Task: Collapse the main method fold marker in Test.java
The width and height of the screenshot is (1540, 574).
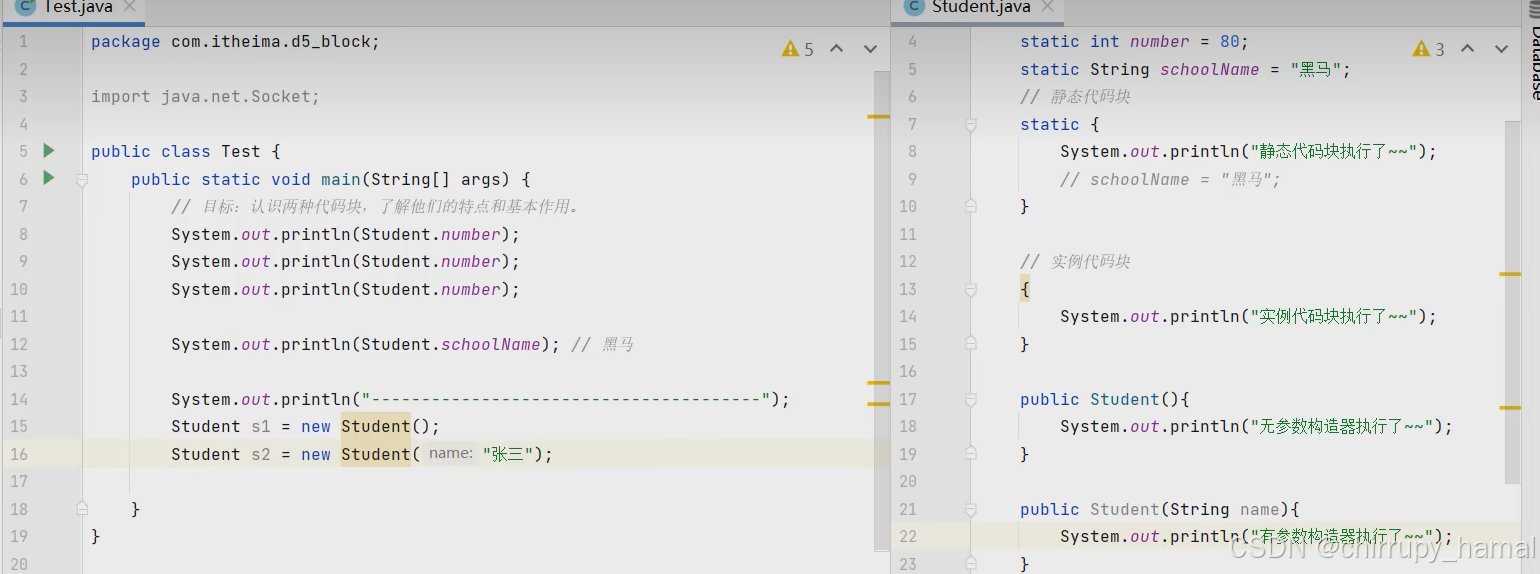Action: pyautogui.click(x=83, y=179)
